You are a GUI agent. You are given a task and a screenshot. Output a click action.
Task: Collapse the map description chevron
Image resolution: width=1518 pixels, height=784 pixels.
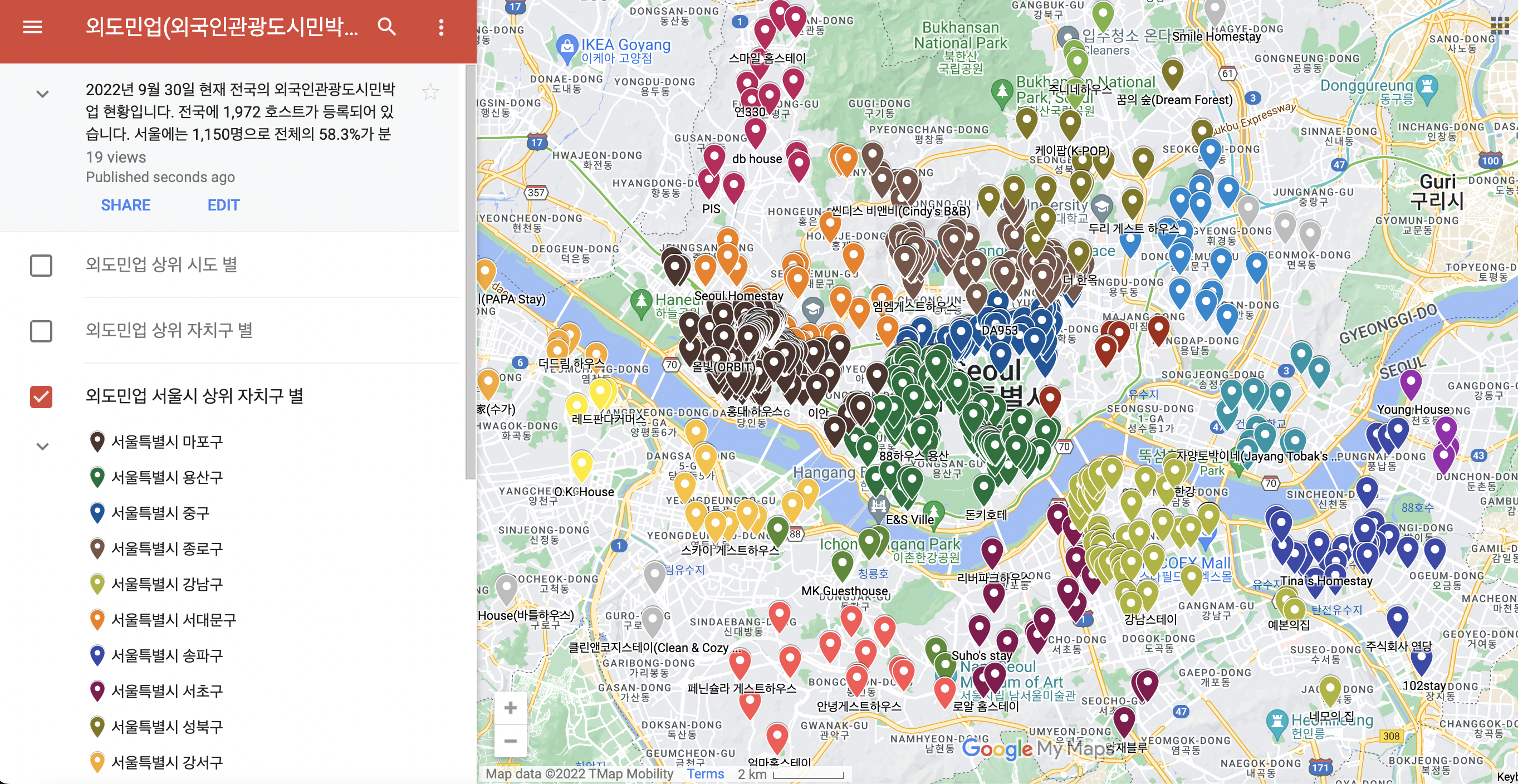pos(42,94)
